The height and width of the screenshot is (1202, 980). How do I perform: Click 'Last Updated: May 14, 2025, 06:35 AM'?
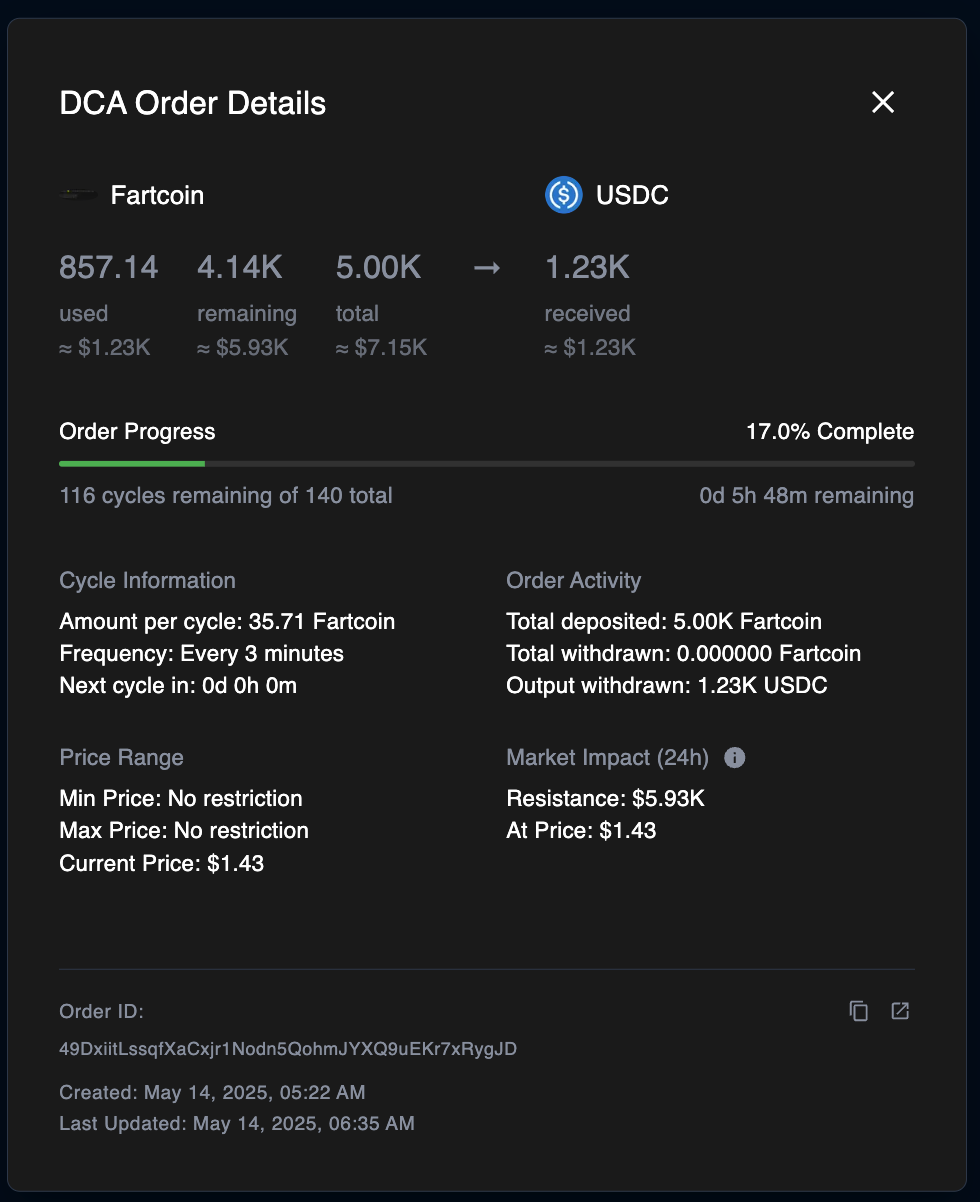(x=237, y=1124)
